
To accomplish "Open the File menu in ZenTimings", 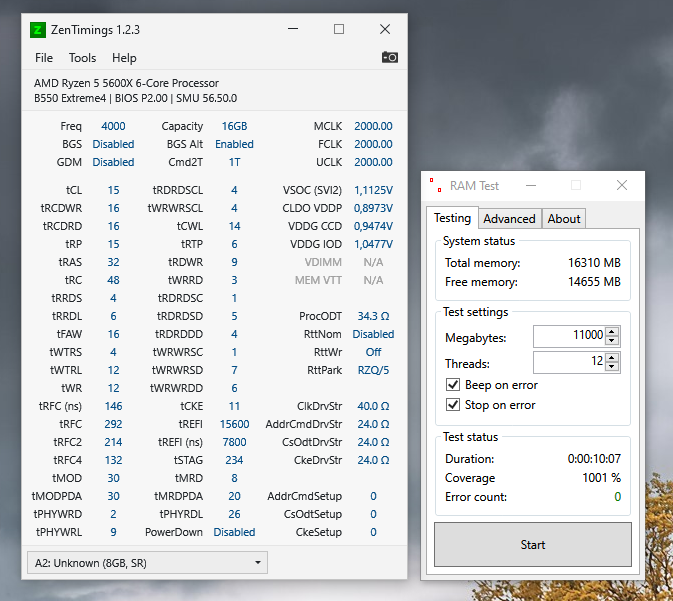I will [x=44, y=58].
